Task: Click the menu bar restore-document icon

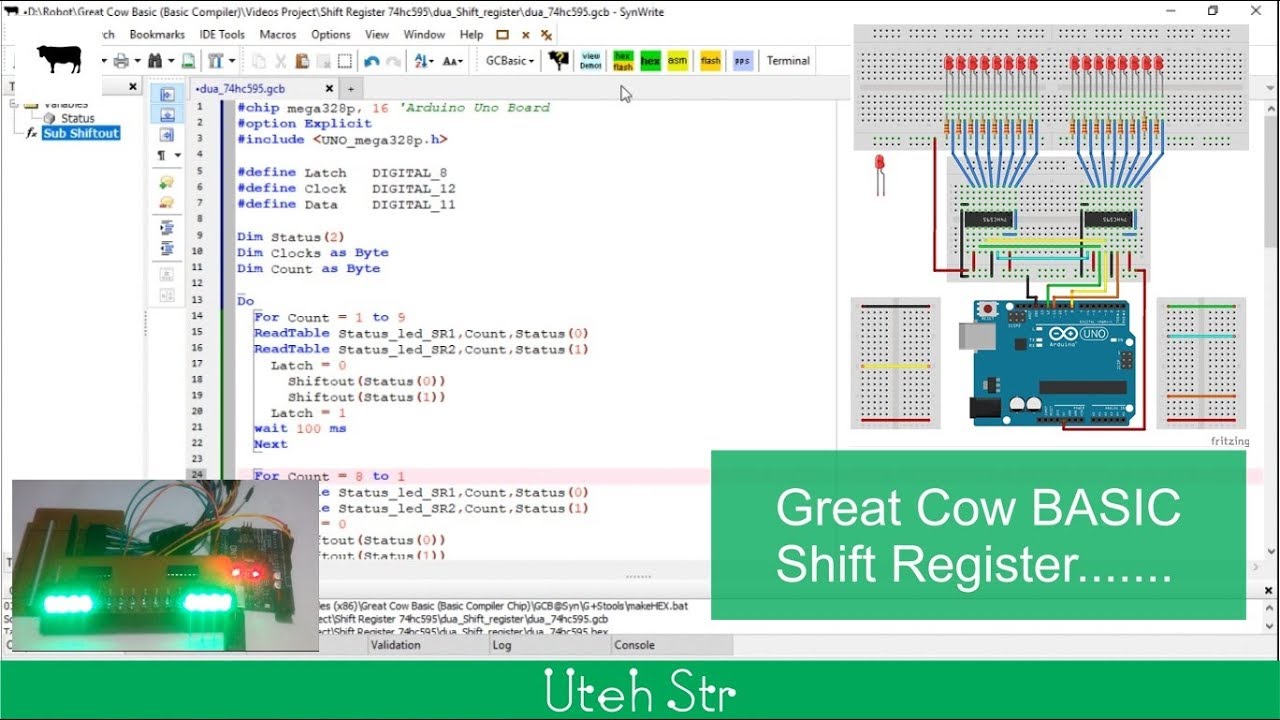Action: pos(503,34)
